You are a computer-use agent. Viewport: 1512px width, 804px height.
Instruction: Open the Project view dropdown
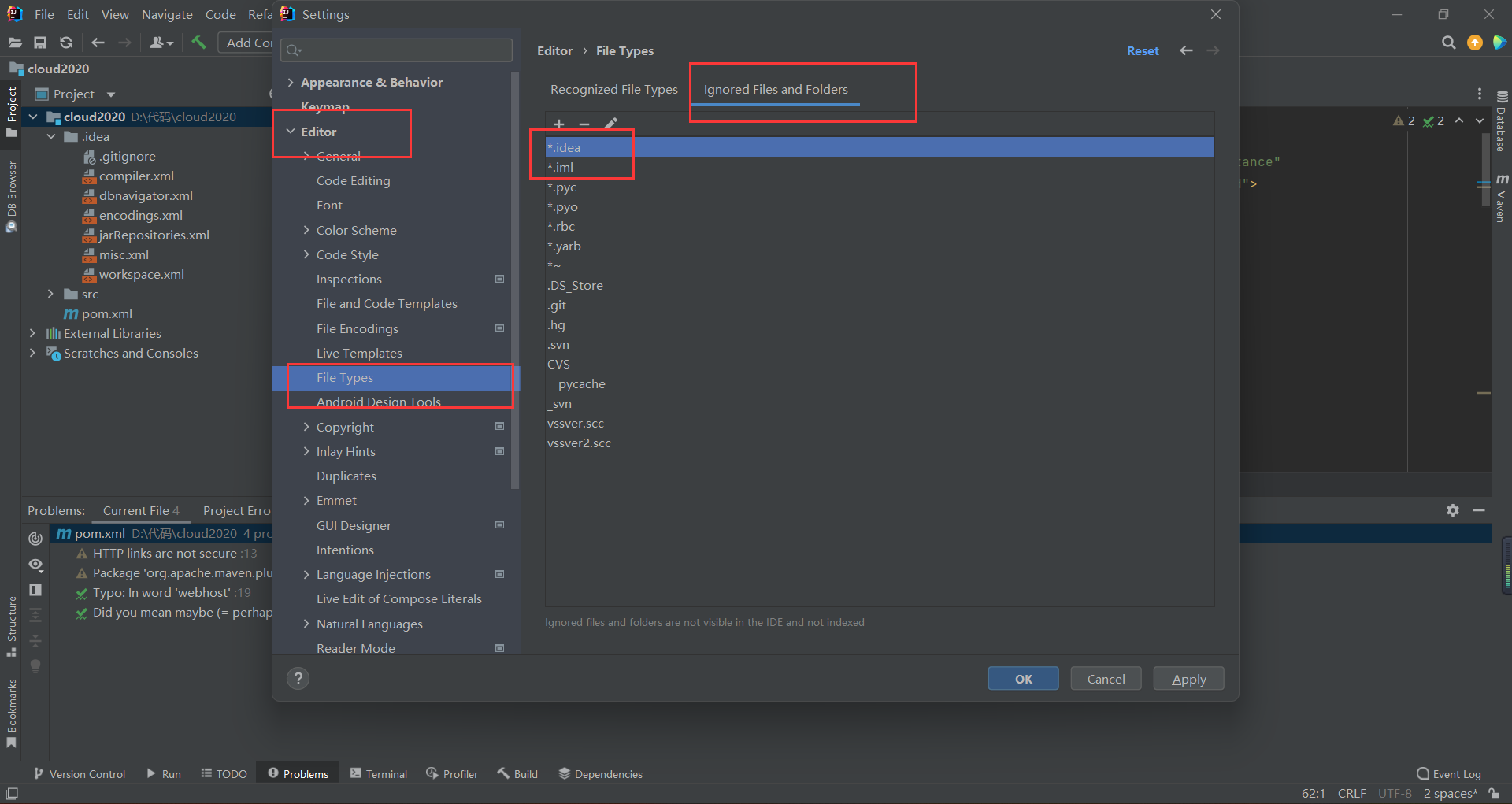pyautogui.click(x=110, y=94)
